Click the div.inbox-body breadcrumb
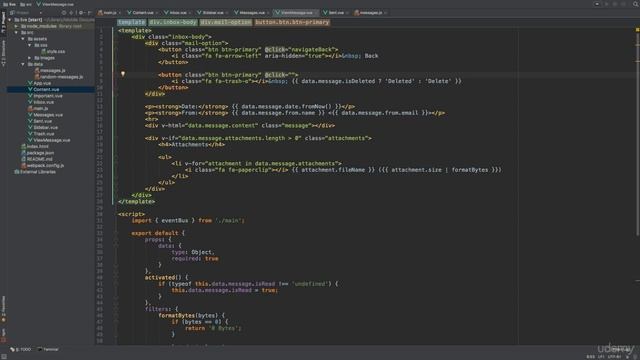The width and height of the screenshot is (640, 360). coord(173,22)
